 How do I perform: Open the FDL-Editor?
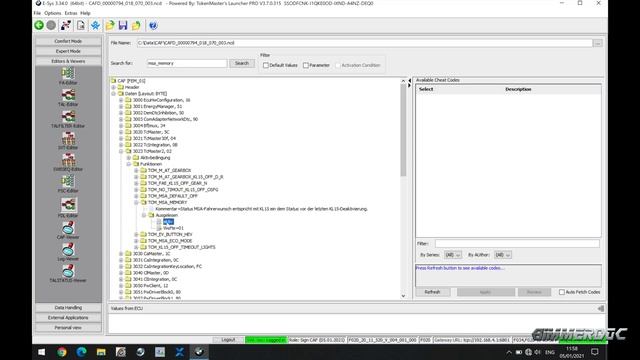coord(68,207)
